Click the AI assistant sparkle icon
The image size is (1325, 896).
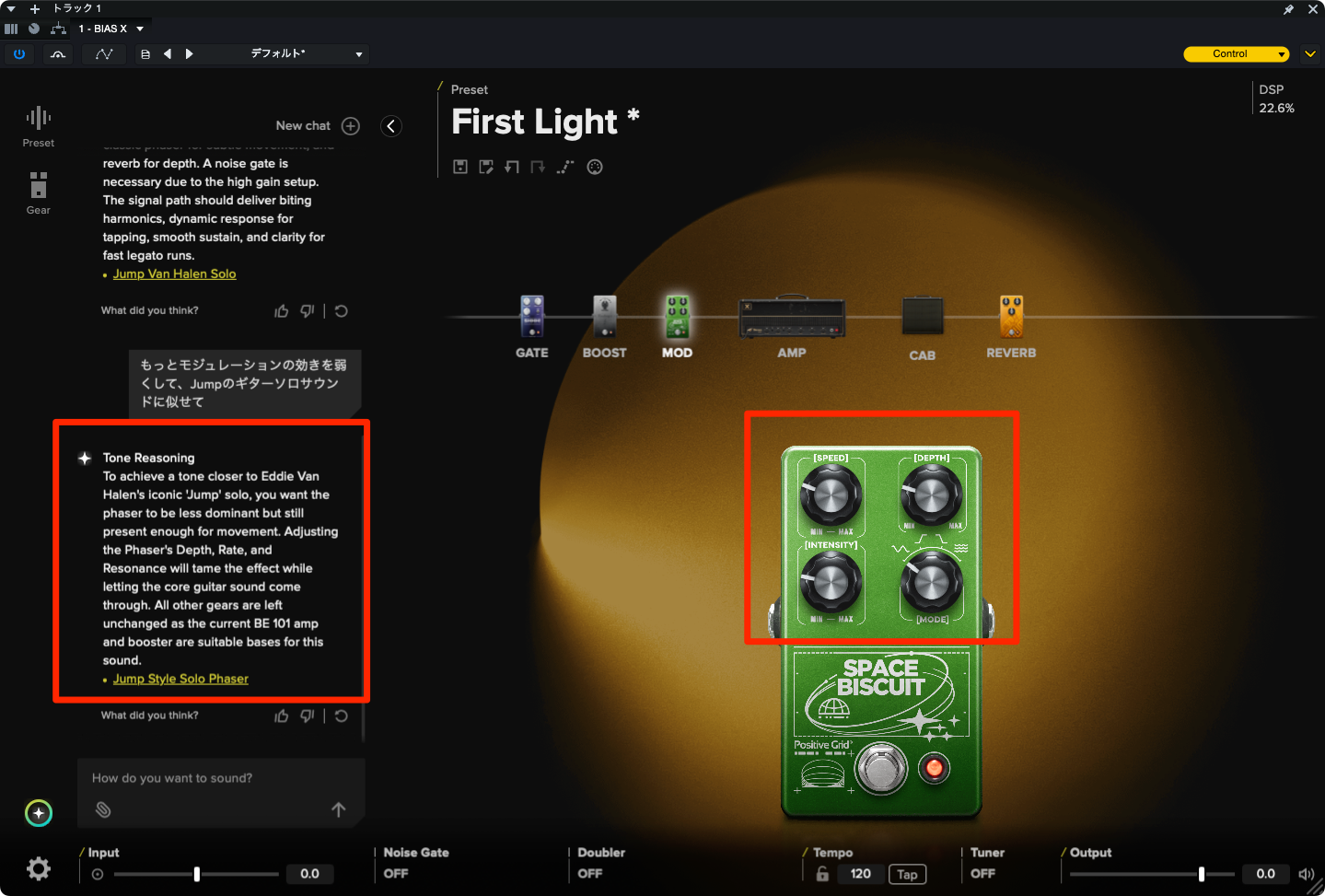(39, 813)
